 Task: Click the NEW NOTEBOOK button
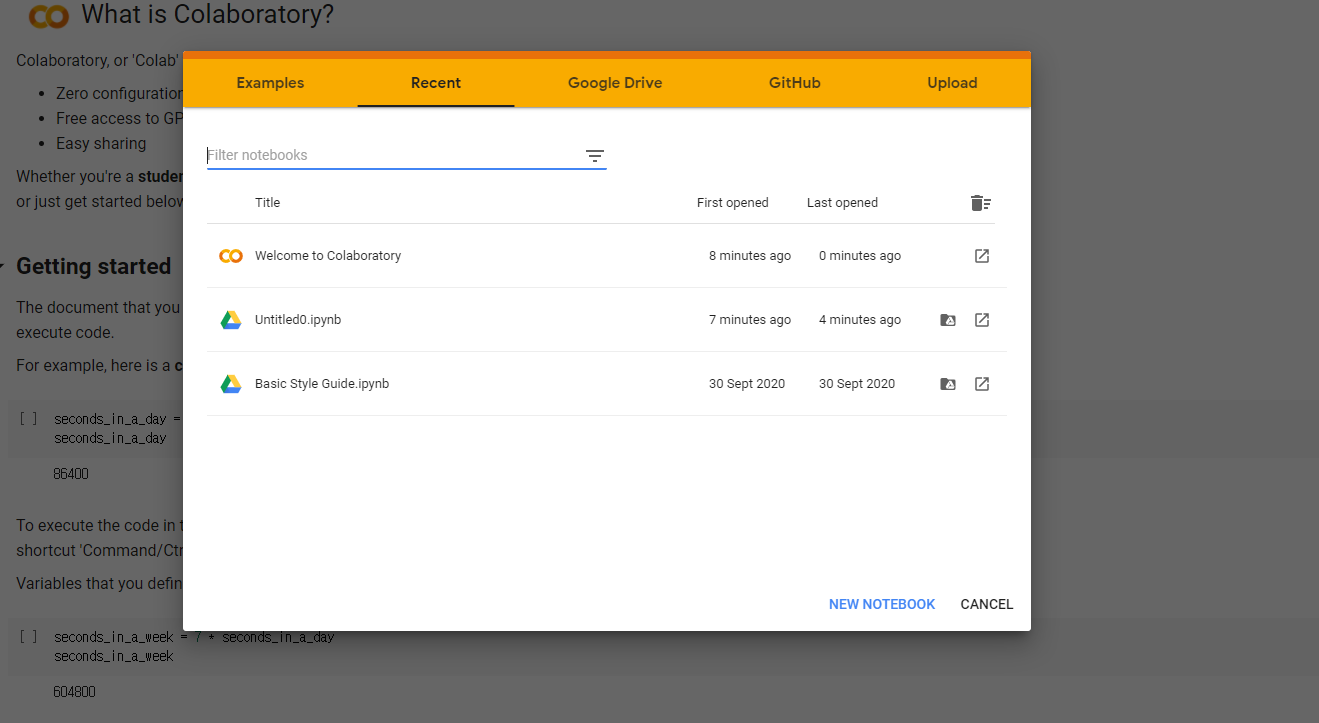tap(882, 604)
